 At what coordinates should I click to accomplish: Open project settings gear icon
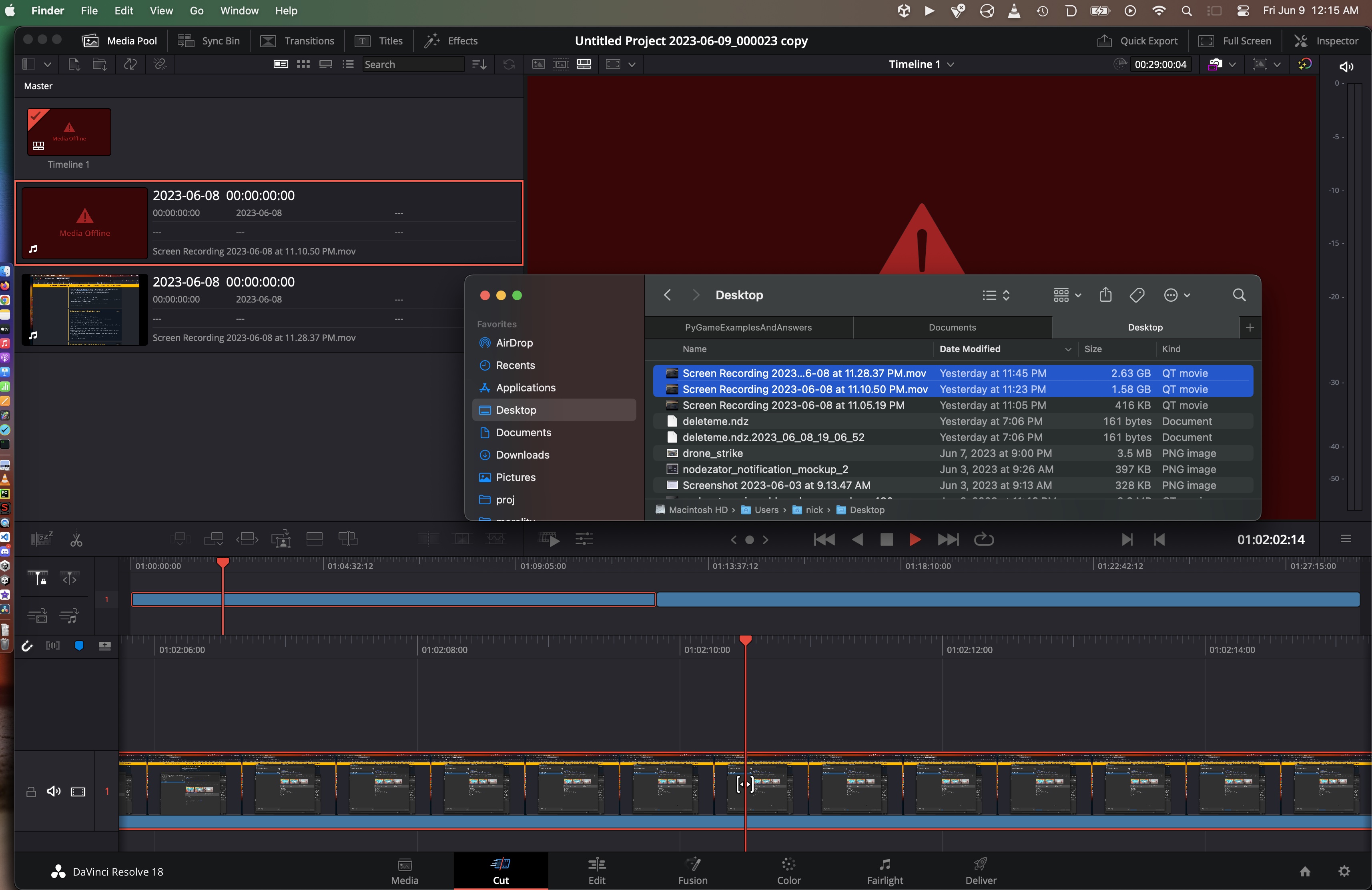tap(1344, 871)
